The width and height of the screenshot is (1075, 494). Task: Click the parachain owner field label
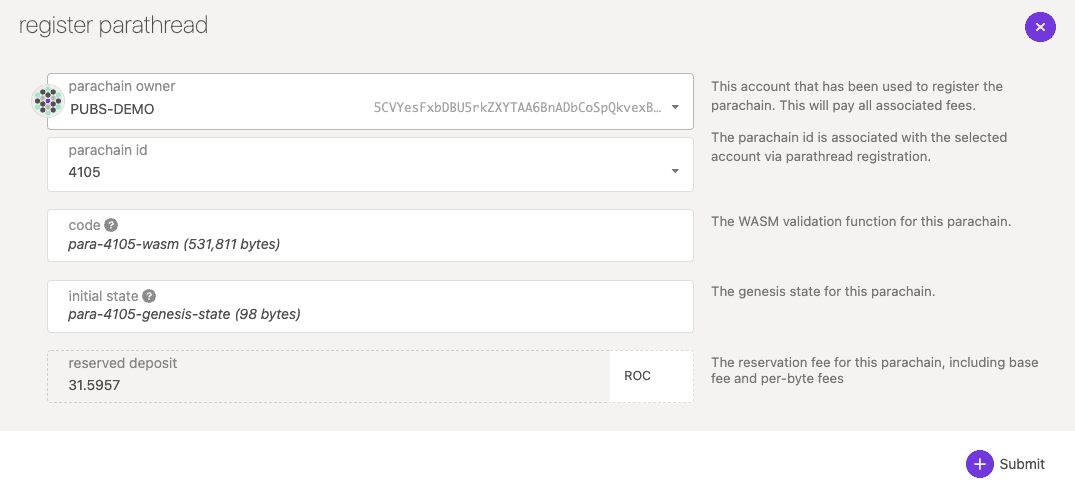(x=122, y=87)
